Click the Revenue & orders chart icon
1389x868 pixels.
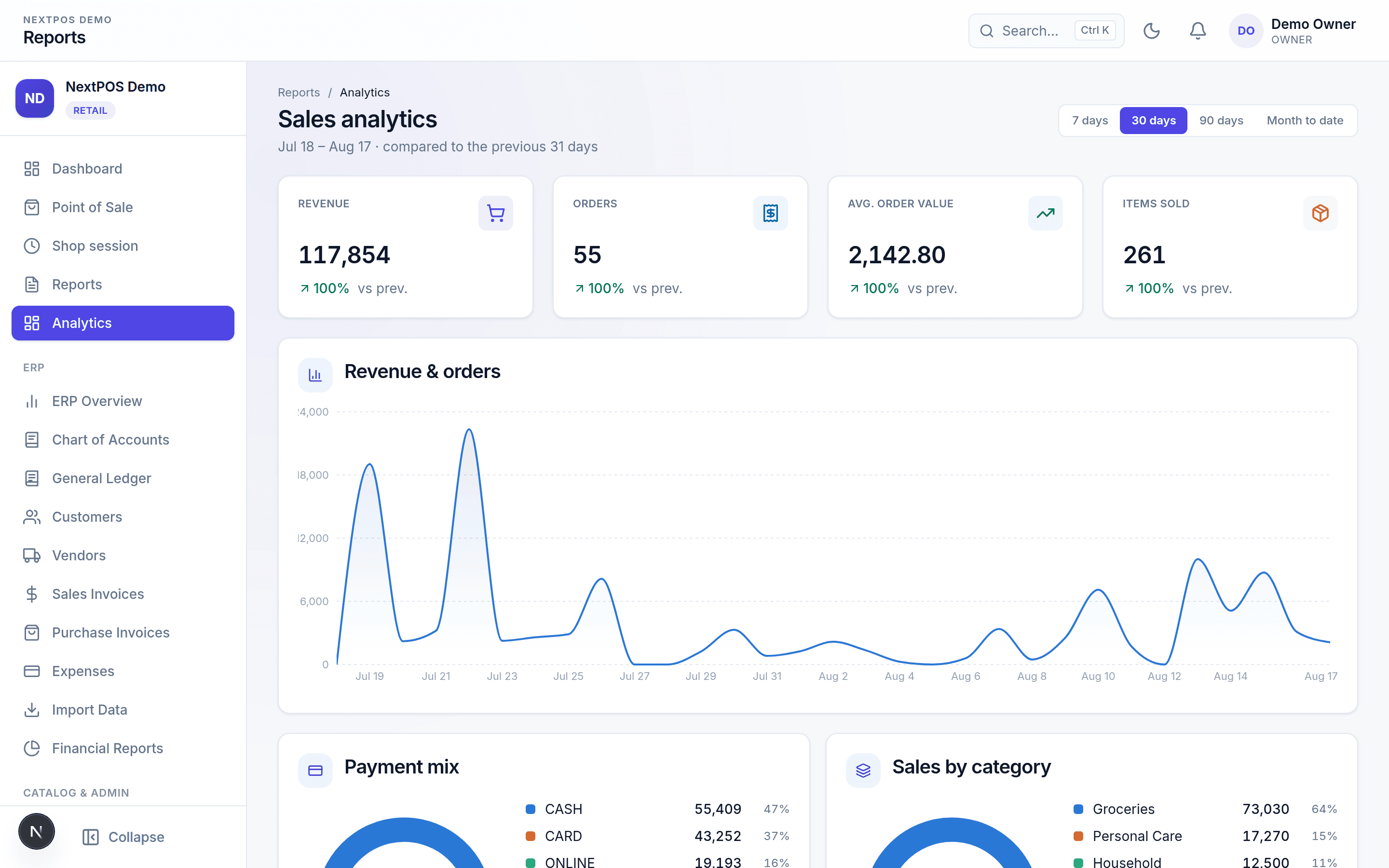[x=315, y=375]
